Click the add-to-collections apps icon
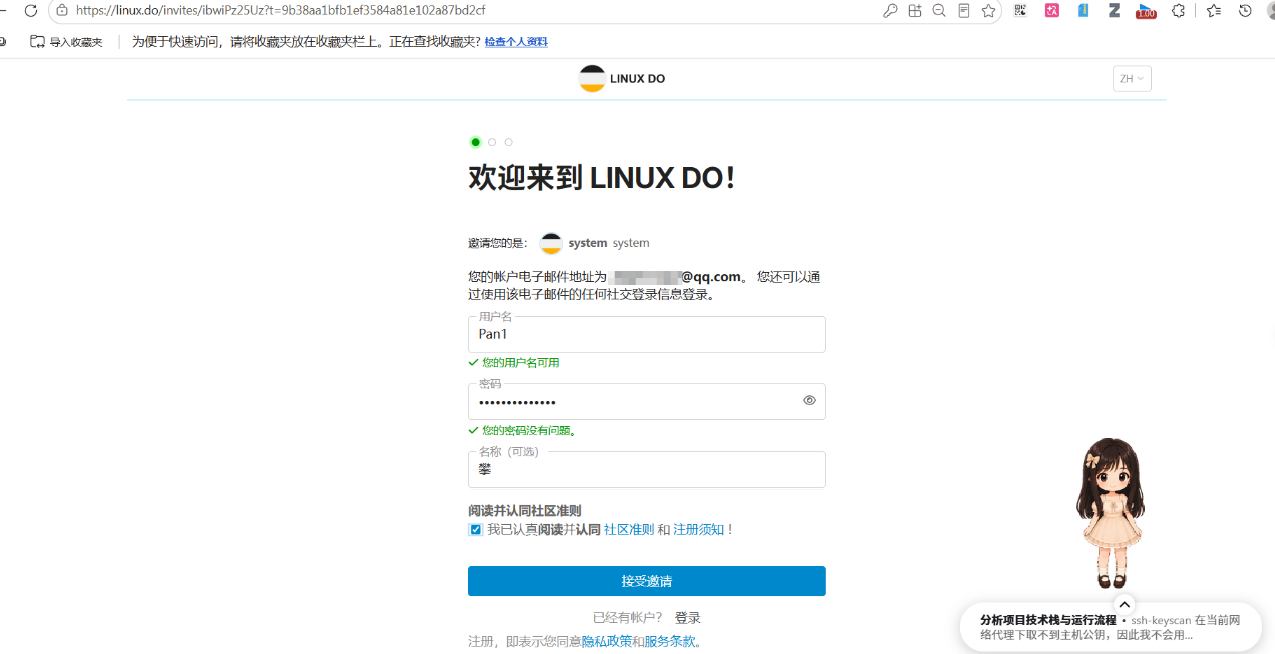Image resolution: width=1275 pixels, height=654 pixels. (915, 11)
